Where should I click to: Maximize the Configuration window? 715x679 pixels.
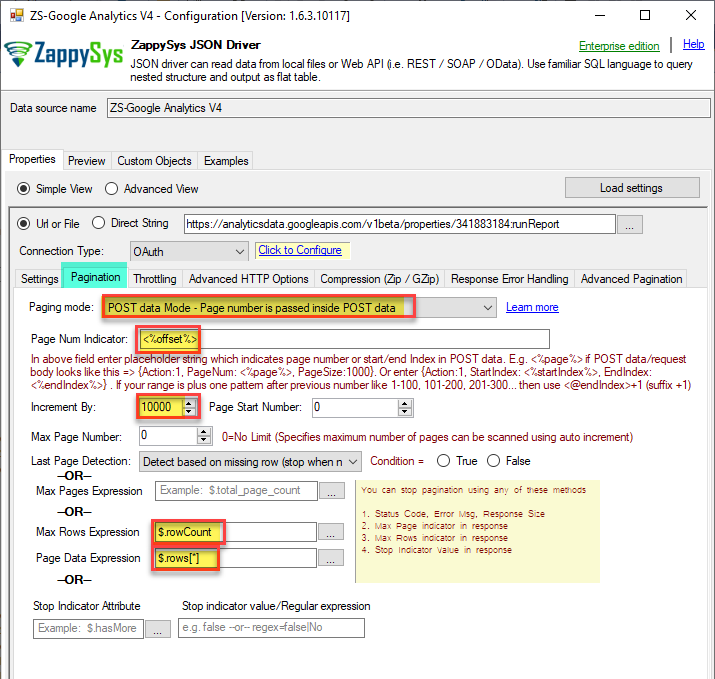(x=645, y=16)
